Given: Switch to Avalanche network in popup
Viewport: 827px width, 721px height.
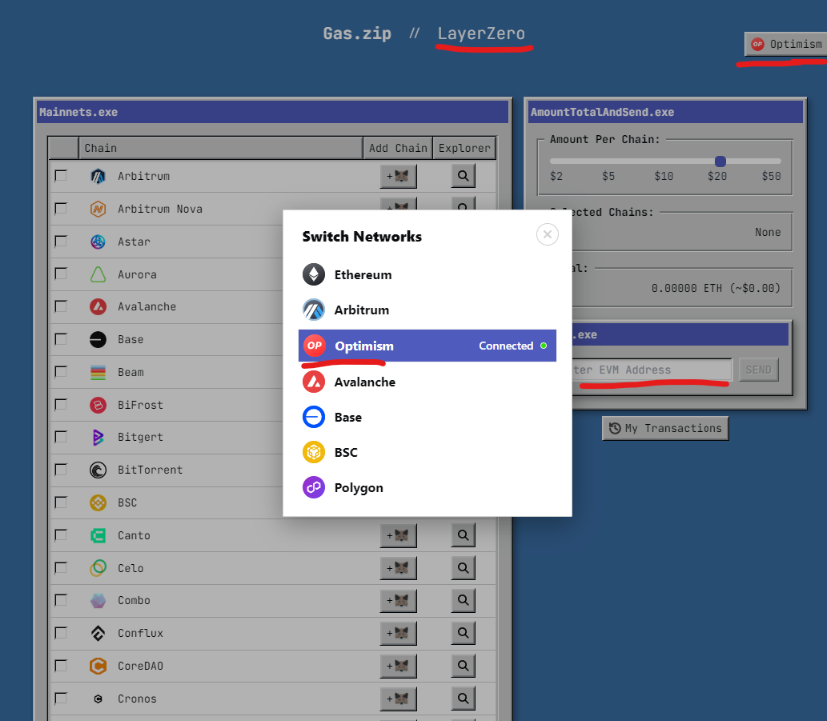Looking at the screenshot, I should pos(427,382).
